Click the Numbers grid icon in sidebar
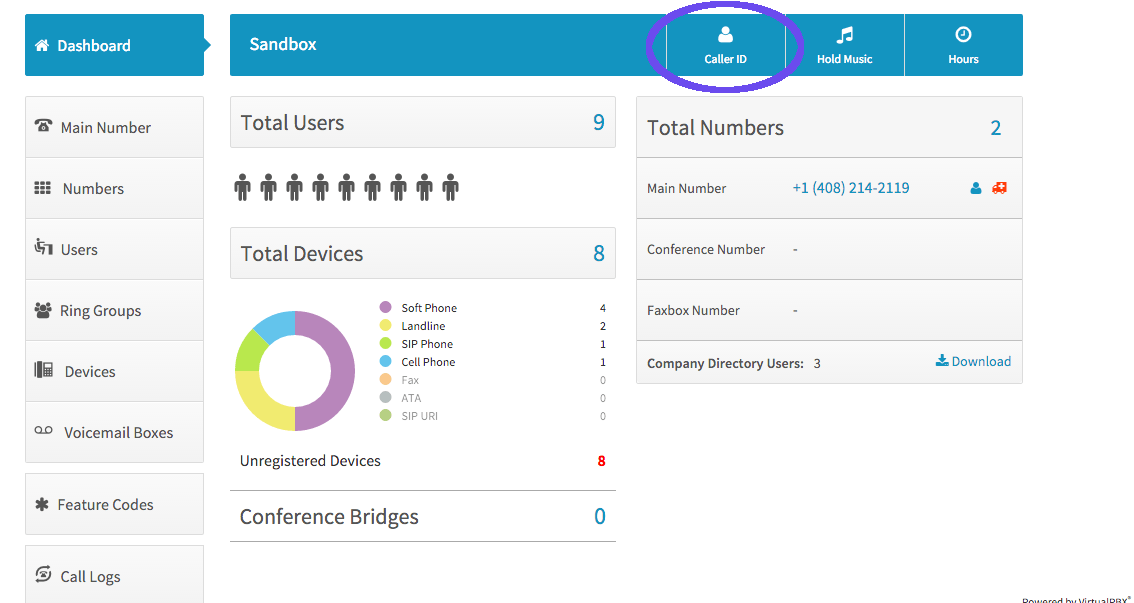Screen dimensions: 1134x603 (43, 188)
